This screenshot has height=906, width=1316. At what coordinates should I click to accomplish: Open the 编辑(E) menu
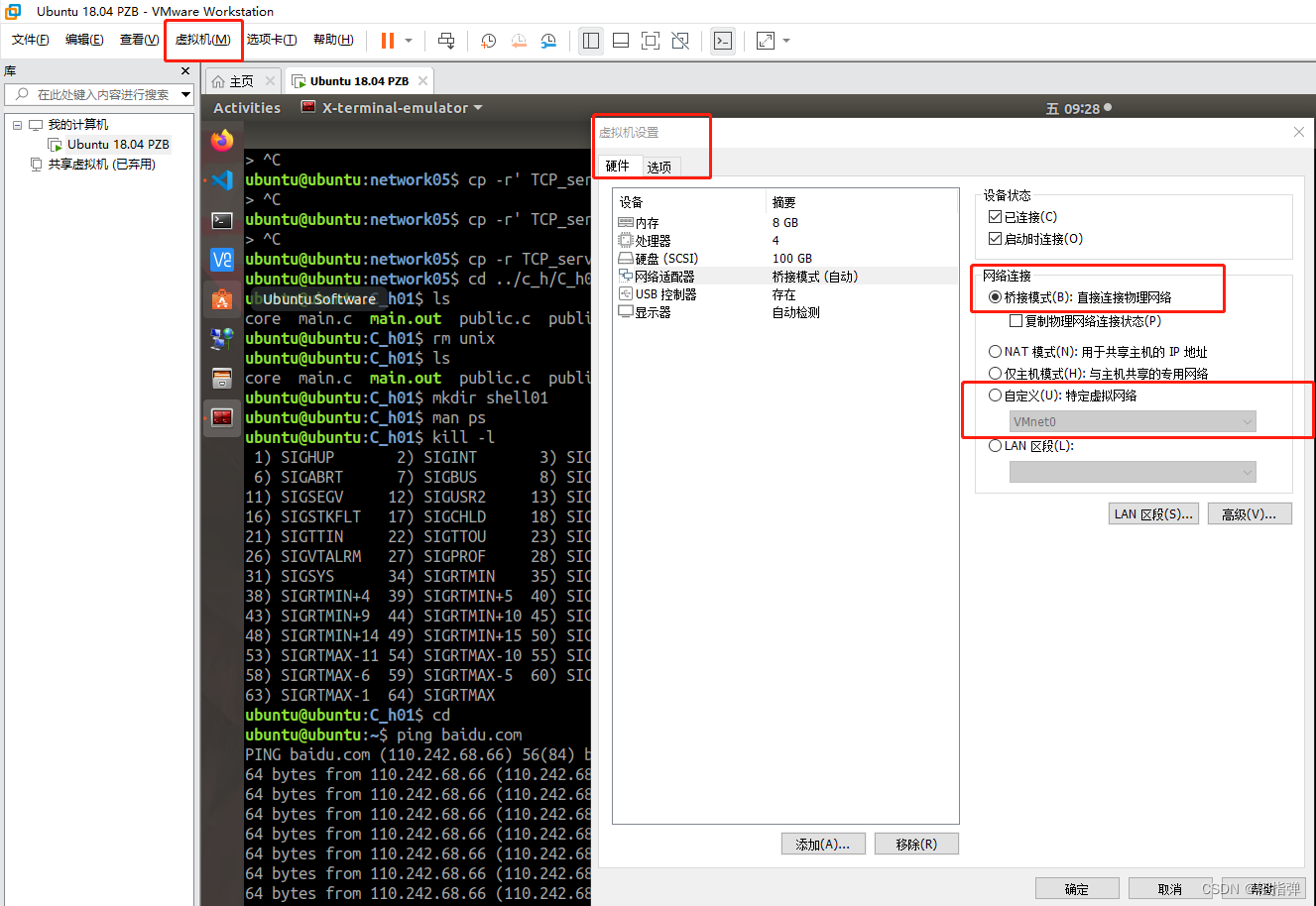84,40
